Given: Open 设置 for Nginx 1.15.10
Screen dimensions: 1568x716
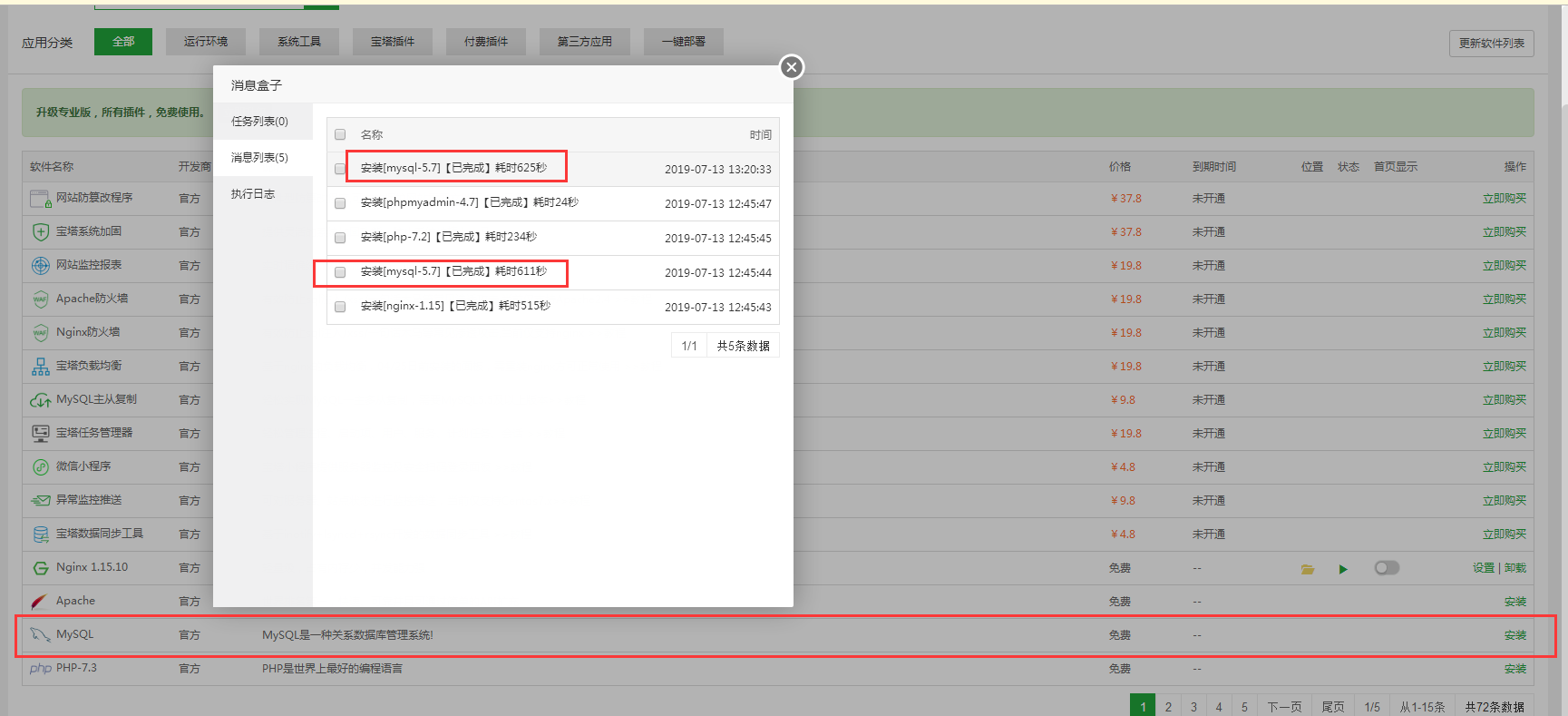Looking at the screenshot, I should click(1484, 568).
